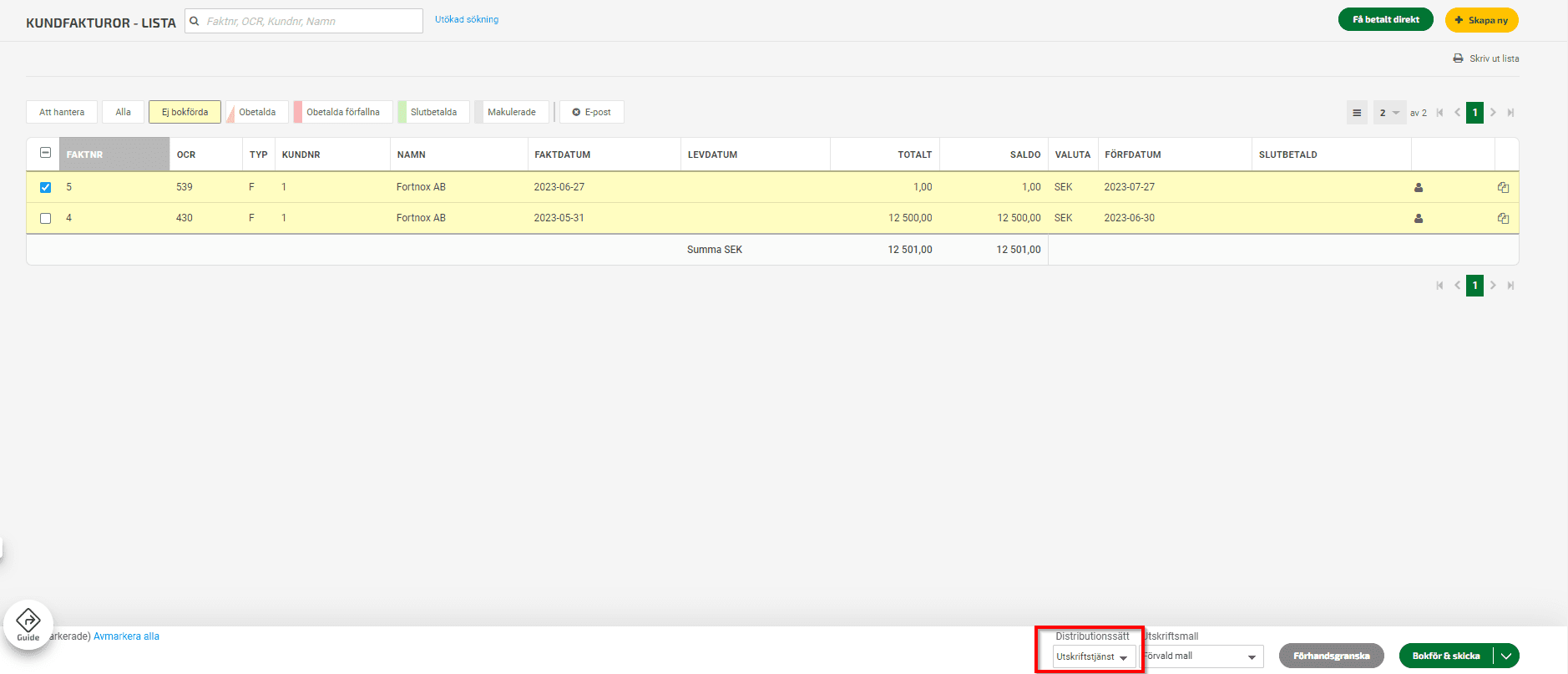
Task: Copy invoice 5 using copy icon
Action: (x=1503, y=188)
